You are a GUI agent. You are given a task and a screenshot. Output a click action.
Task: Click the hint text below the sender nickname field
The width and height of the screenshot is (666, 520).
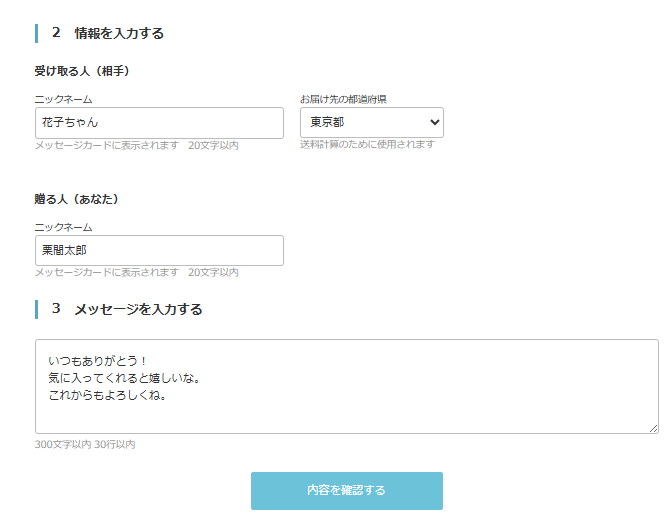pos(136,273)
